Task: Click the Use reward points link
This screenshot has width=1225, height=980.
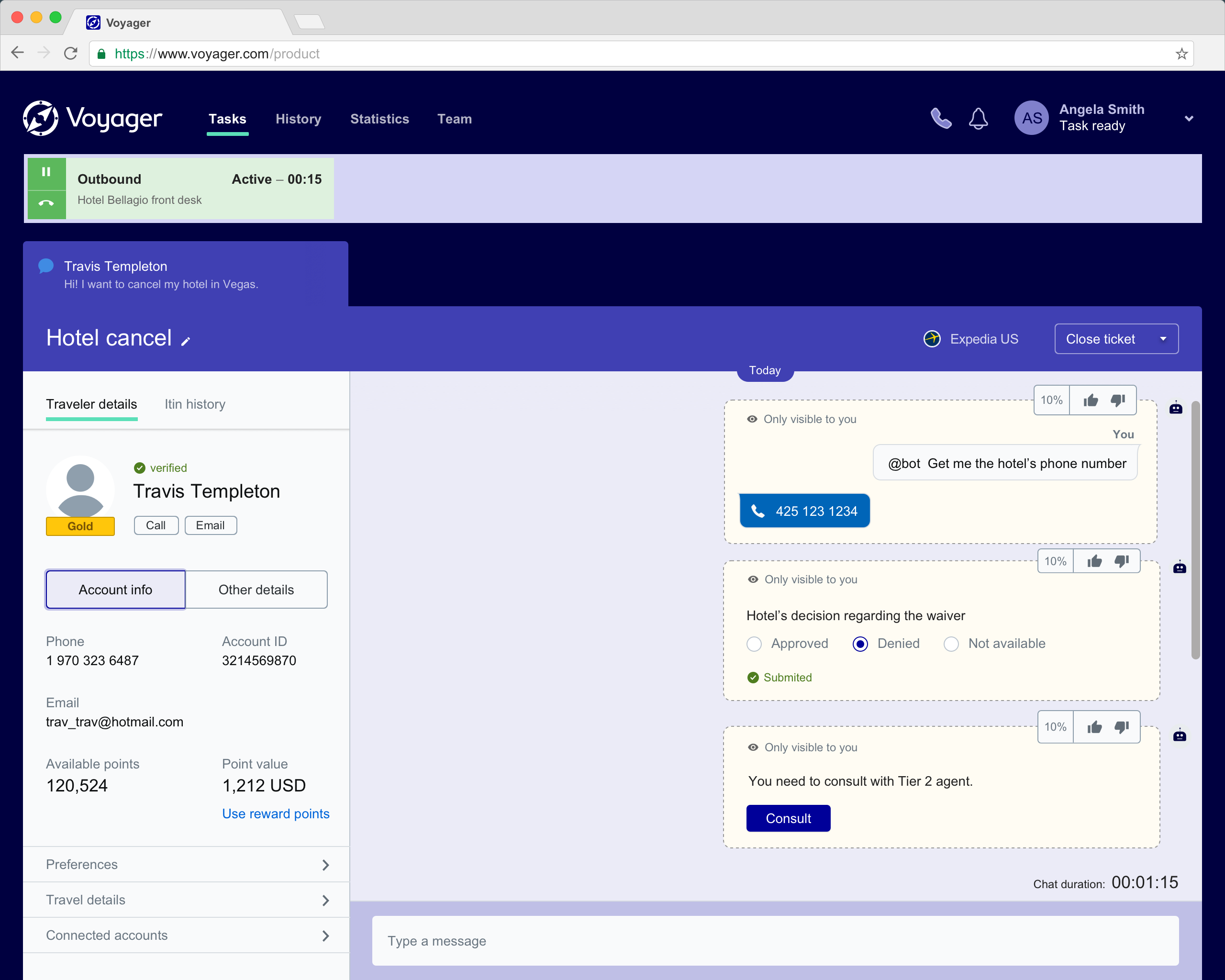Action: [276, 813]
